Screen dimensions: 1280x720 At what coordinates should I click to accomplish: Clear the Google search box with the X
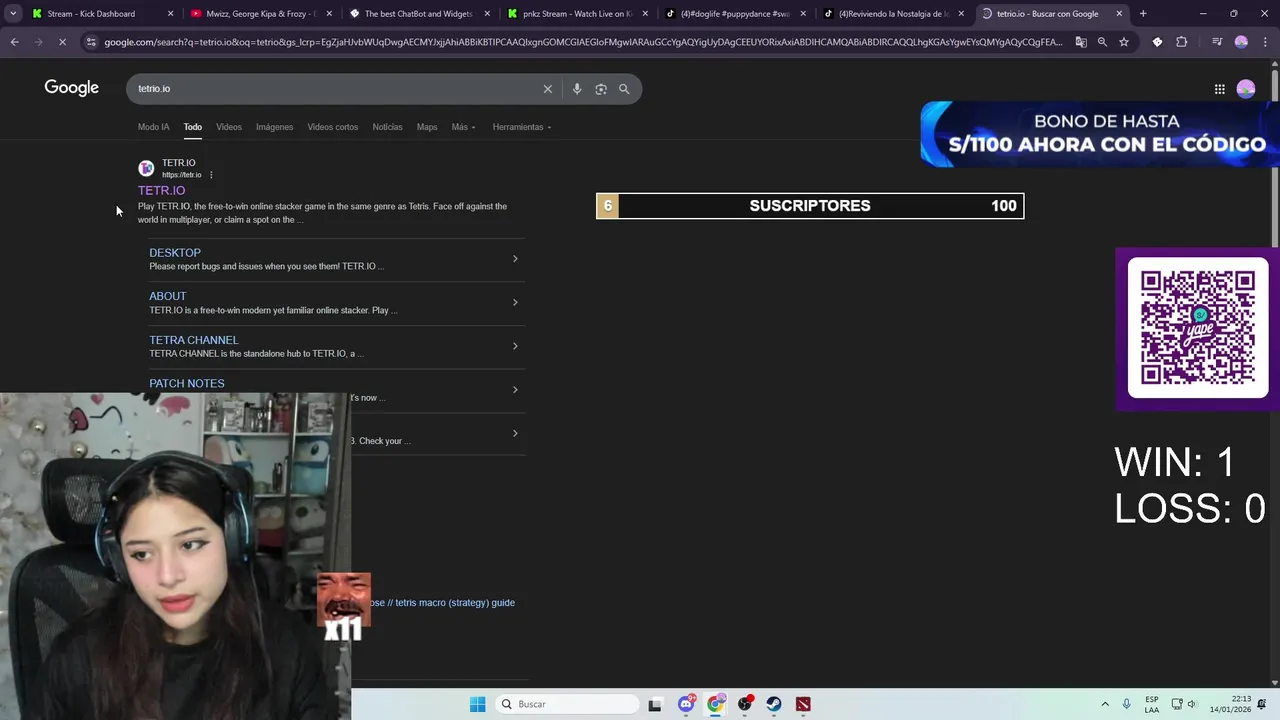[547, 89]
